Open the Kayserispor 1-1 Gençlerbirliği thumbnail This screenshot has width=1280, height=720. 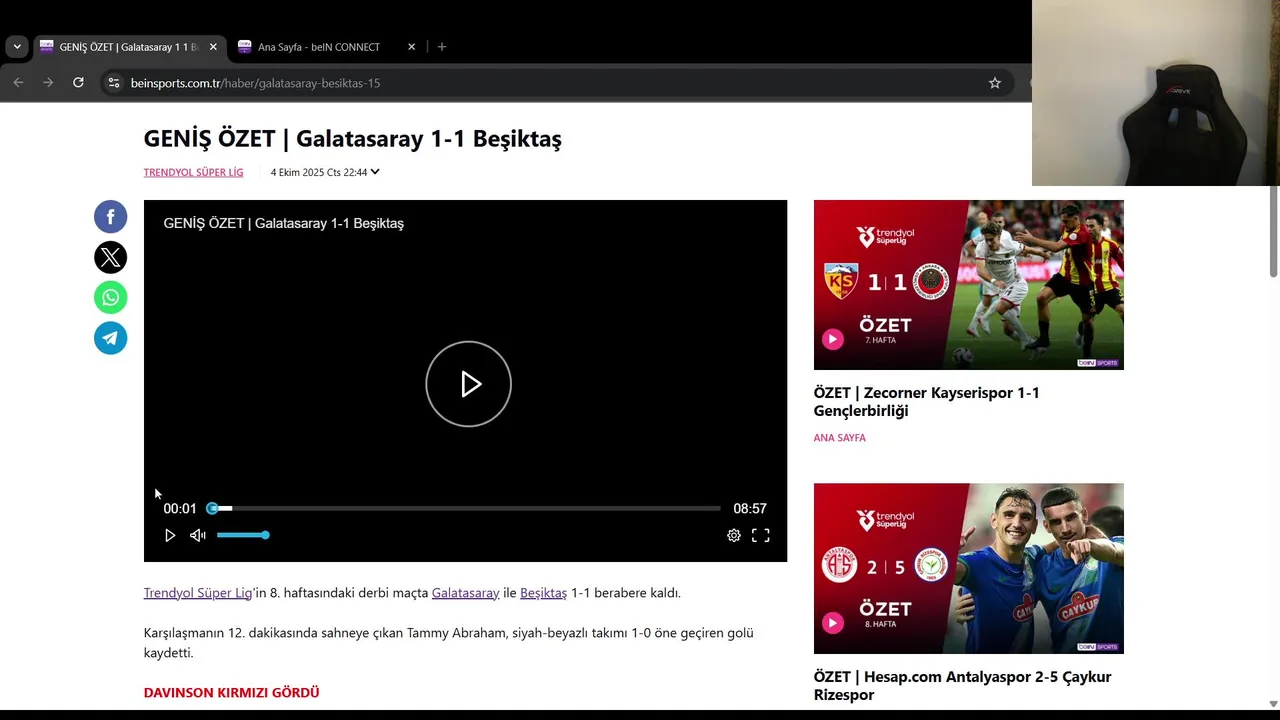(x=968, y=285)
